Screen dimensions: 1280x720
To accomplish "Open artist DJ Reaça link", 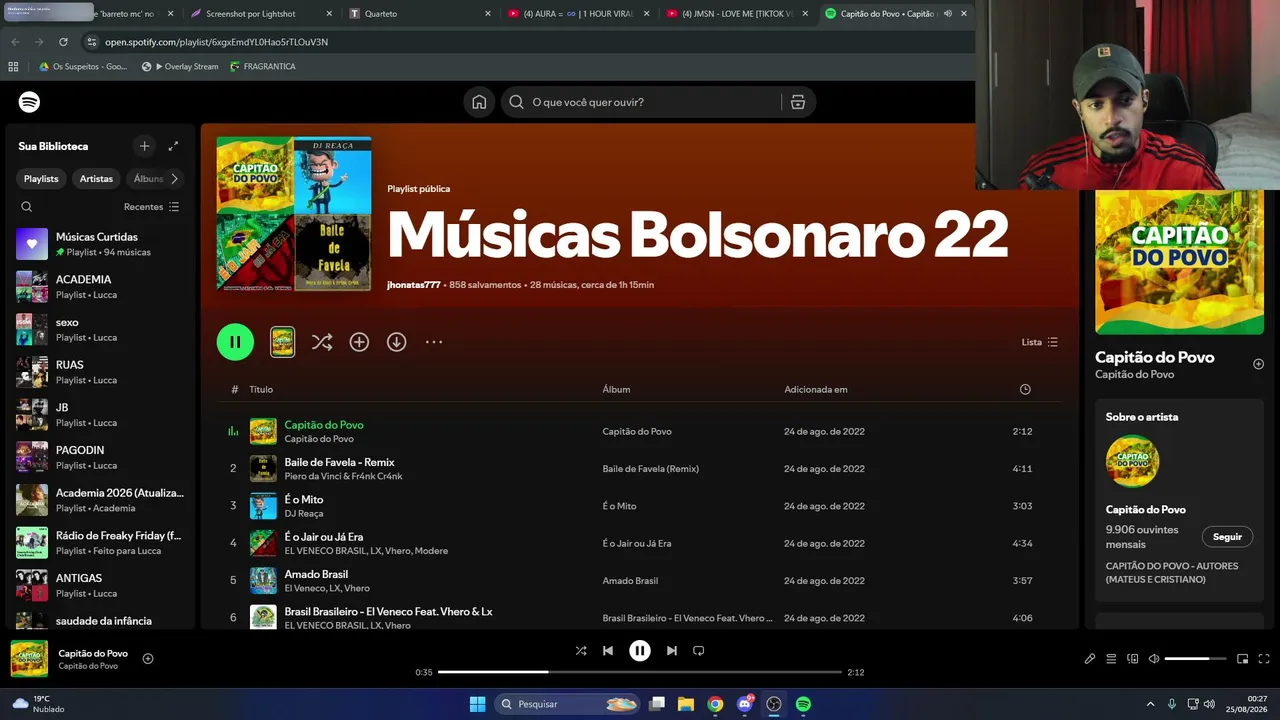I will pos(304,514).
